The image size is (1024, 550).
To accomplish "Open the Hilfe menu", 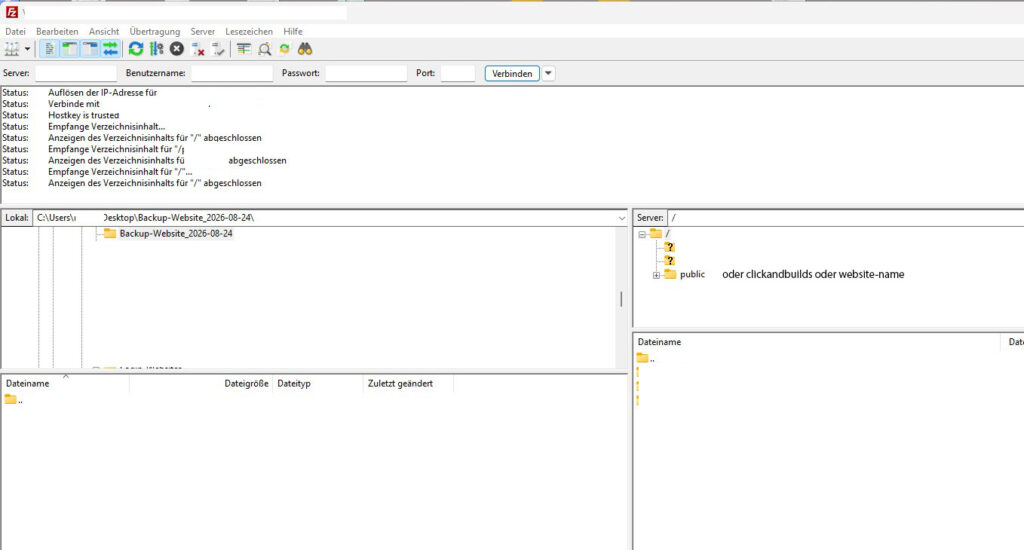I will [293, 31].
